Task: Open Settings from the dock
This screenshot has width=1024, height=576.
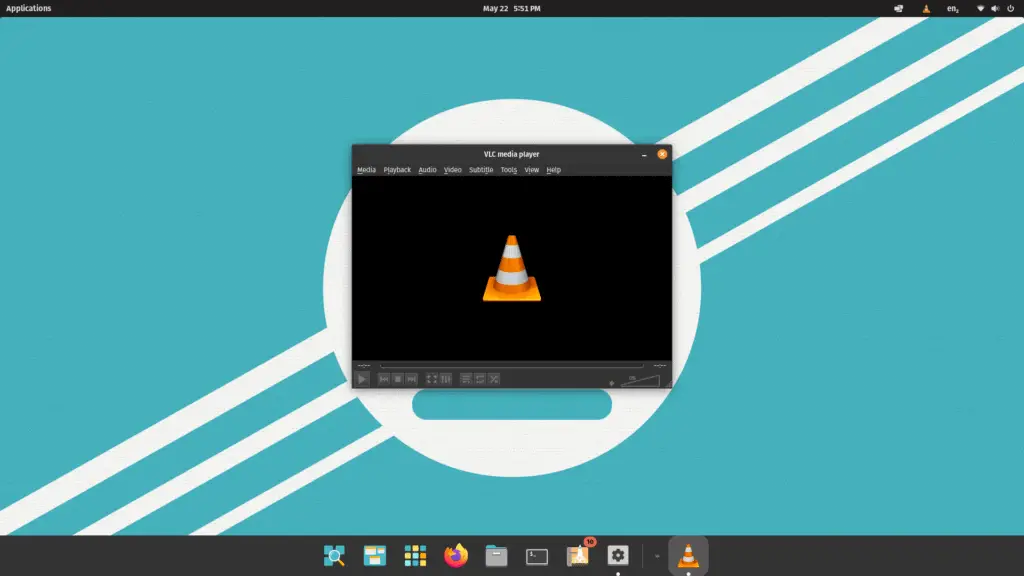Action: pos(618,556)
